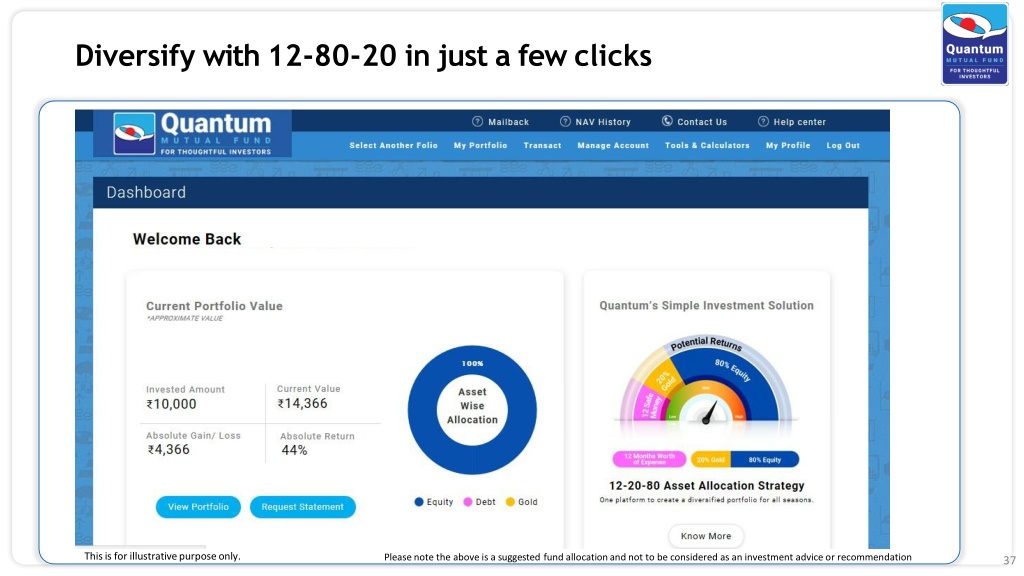Open the Help center link
1024x576 pixels.
(799, 122)
